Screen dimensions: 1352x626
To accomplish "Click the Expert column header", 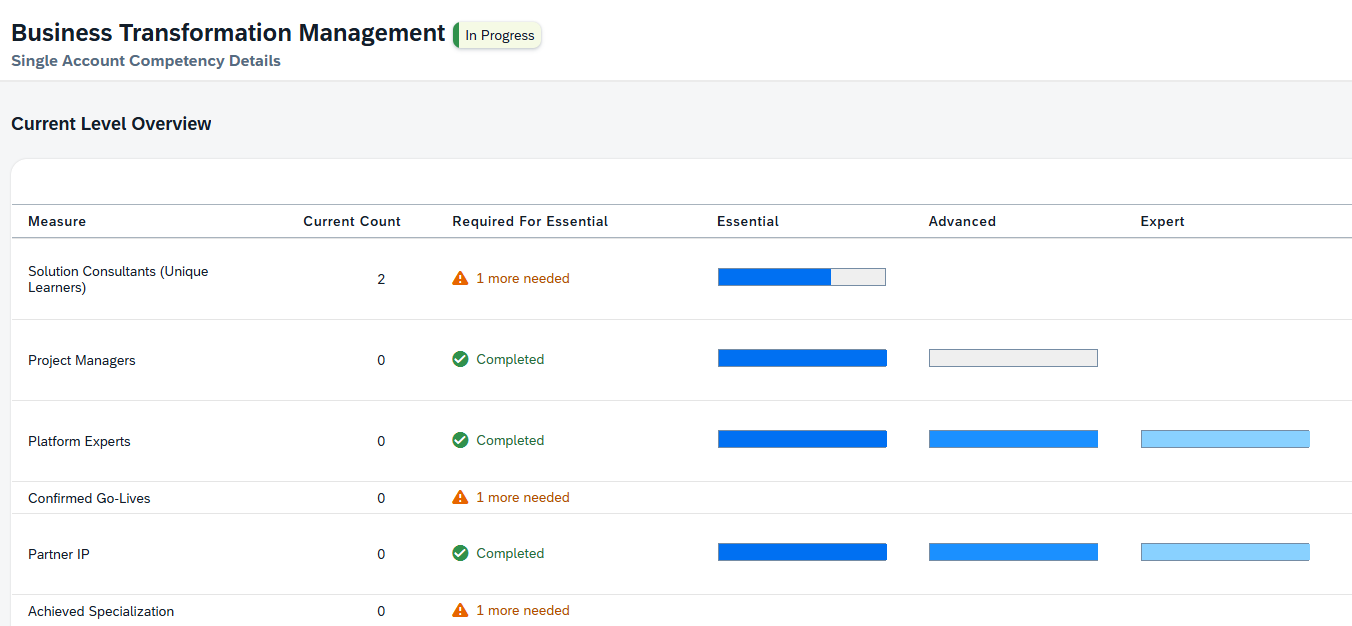I will tap(1162, 221).
